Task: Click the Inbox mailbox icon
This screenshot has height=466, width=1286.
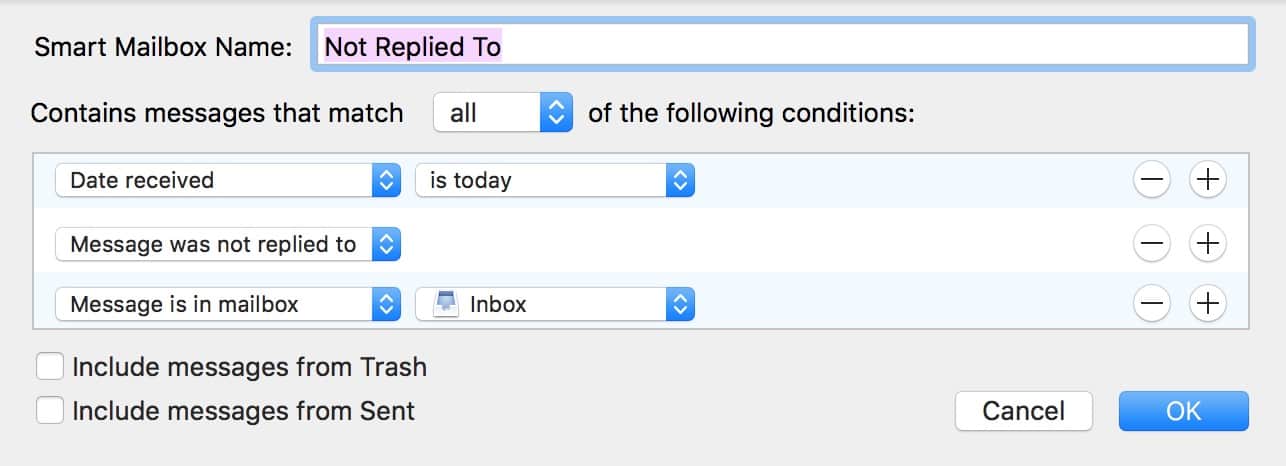Action: click(x=446, y=304)
